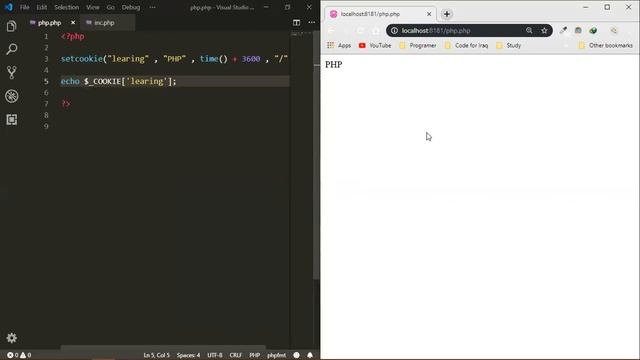
Task: Close the php.php editor tab
Action: click(73, 23)
